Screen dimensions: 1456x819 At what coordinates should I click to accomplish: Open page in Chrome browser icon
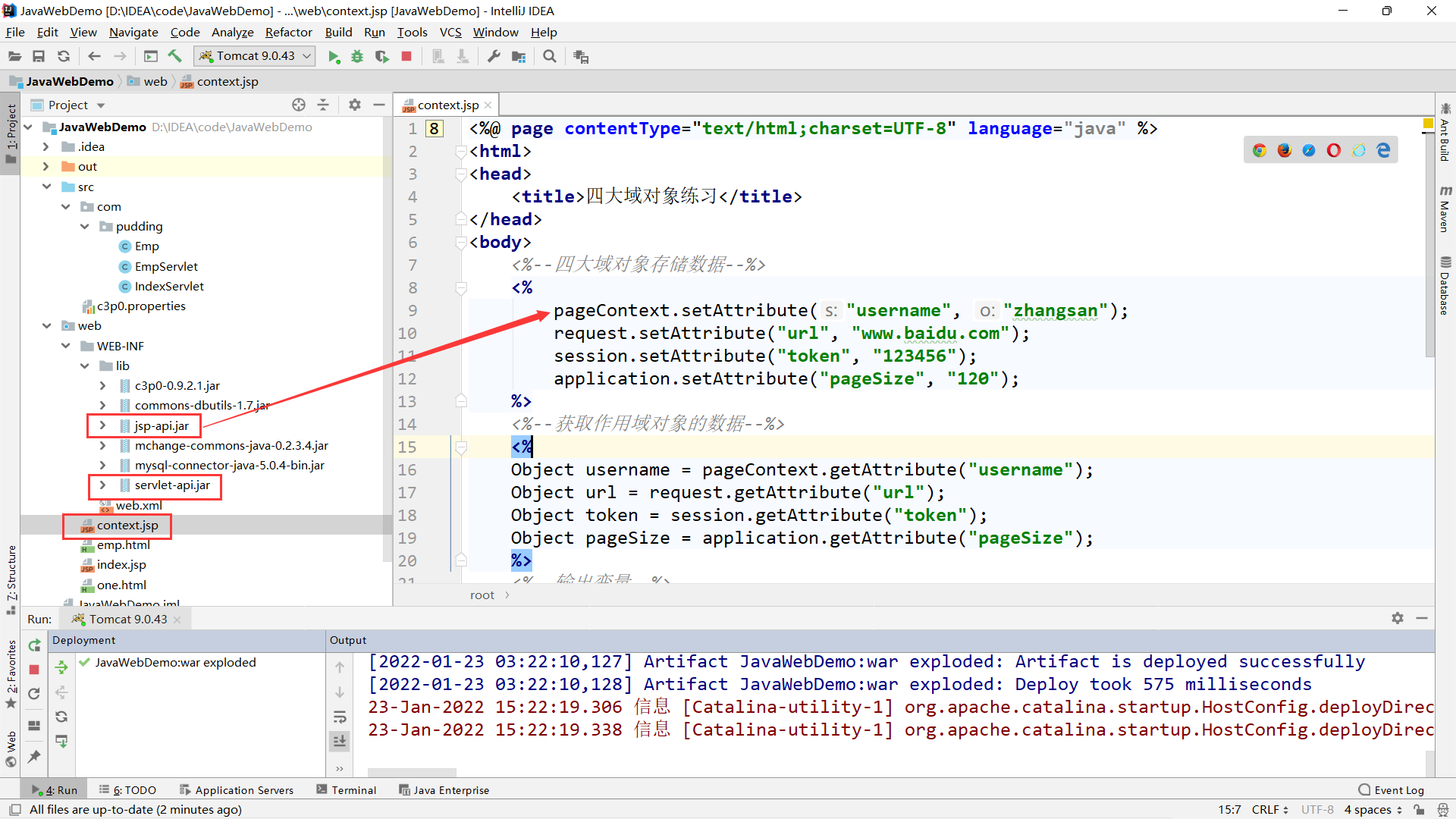1260,150
